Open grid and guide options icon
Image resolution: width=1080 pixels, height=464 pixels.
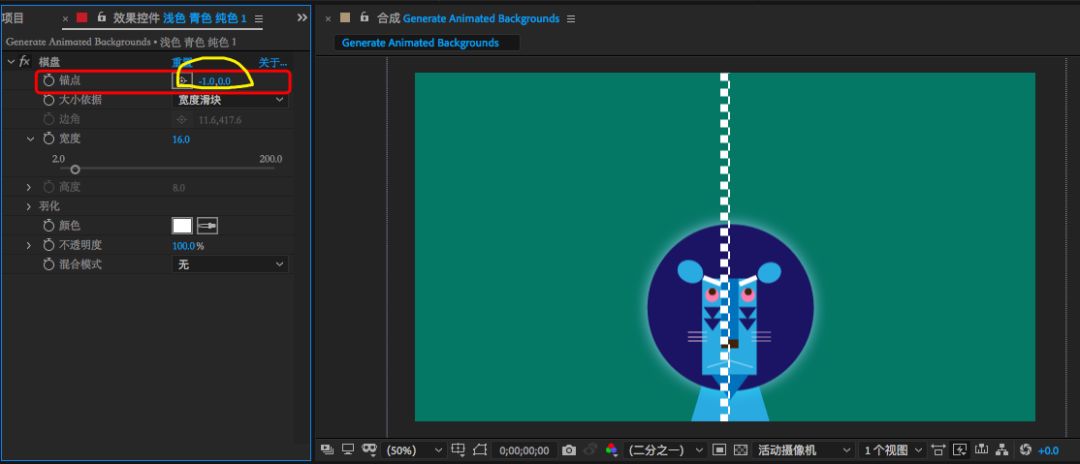[458, 450]
